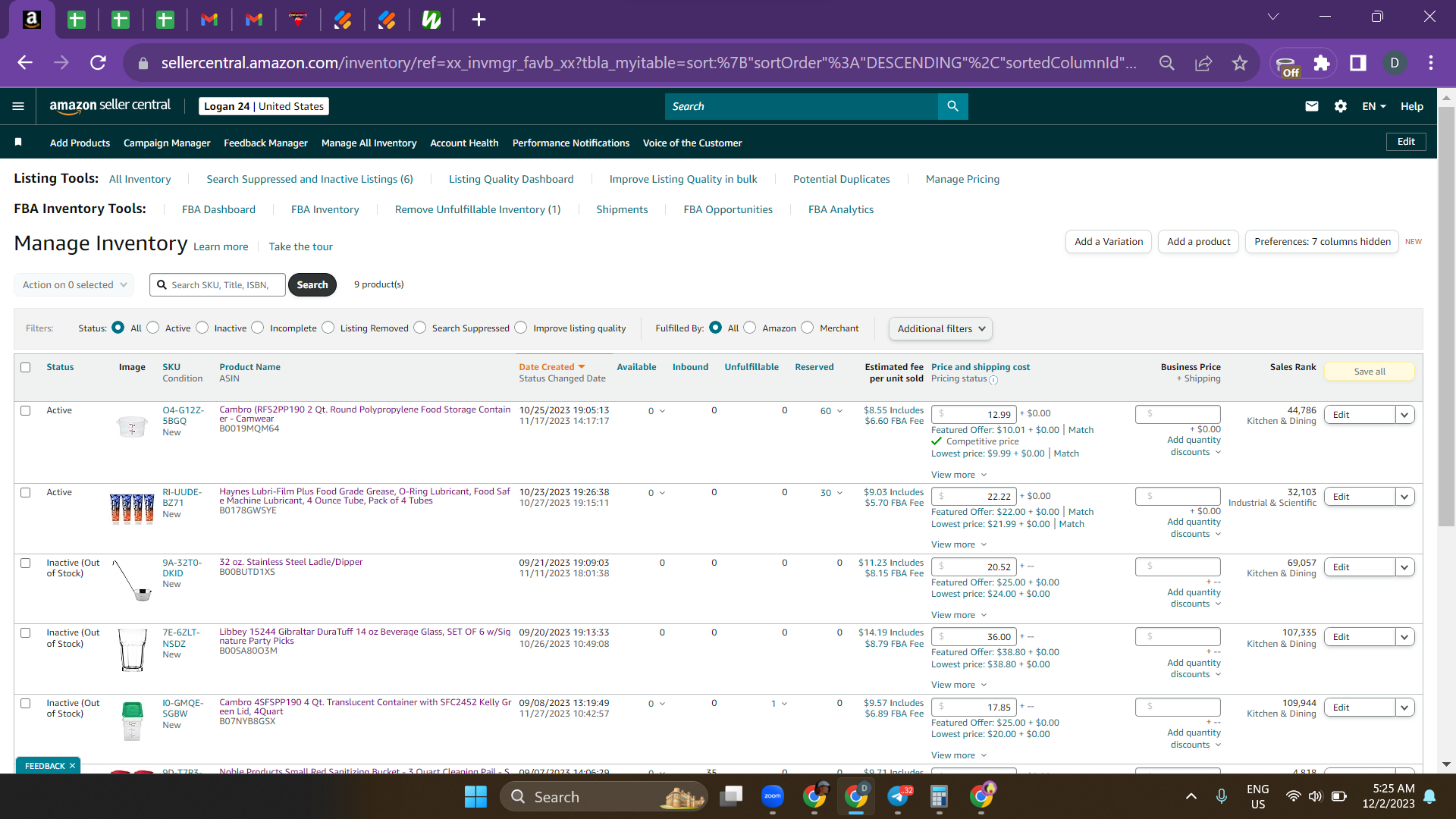Select the Active status radio button
This screenshot has width=1456, height=819.
(153, 328)
